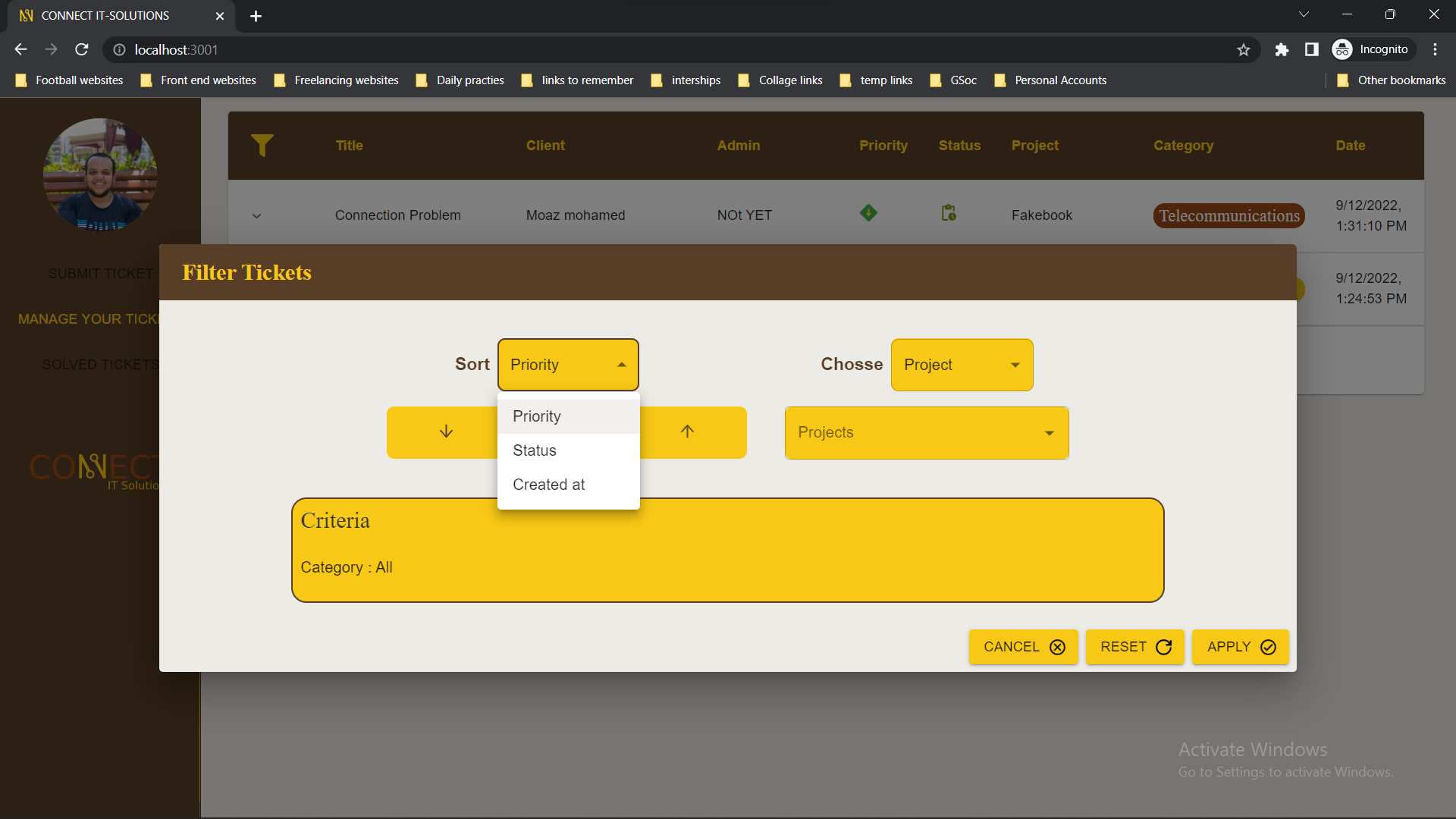This screenshot has height=819, width=1456.
Task: Toggle the Connection Problem ticket expander
Action: pos(256,215)
